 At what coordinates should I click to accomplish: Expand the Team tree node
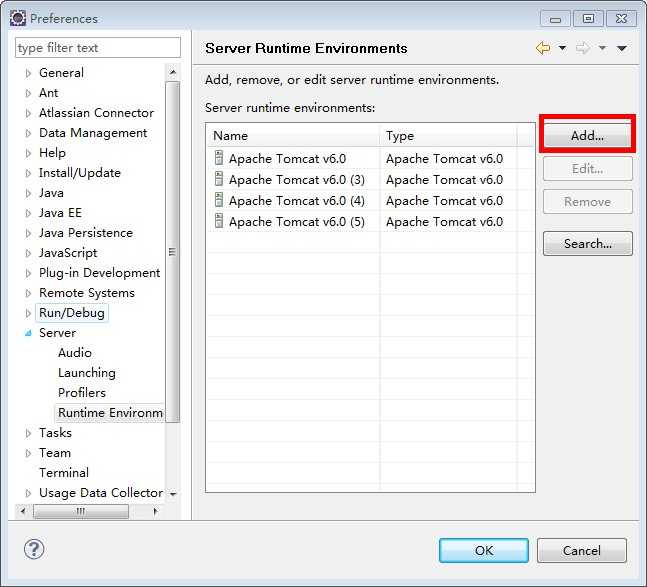coord(28,453)
